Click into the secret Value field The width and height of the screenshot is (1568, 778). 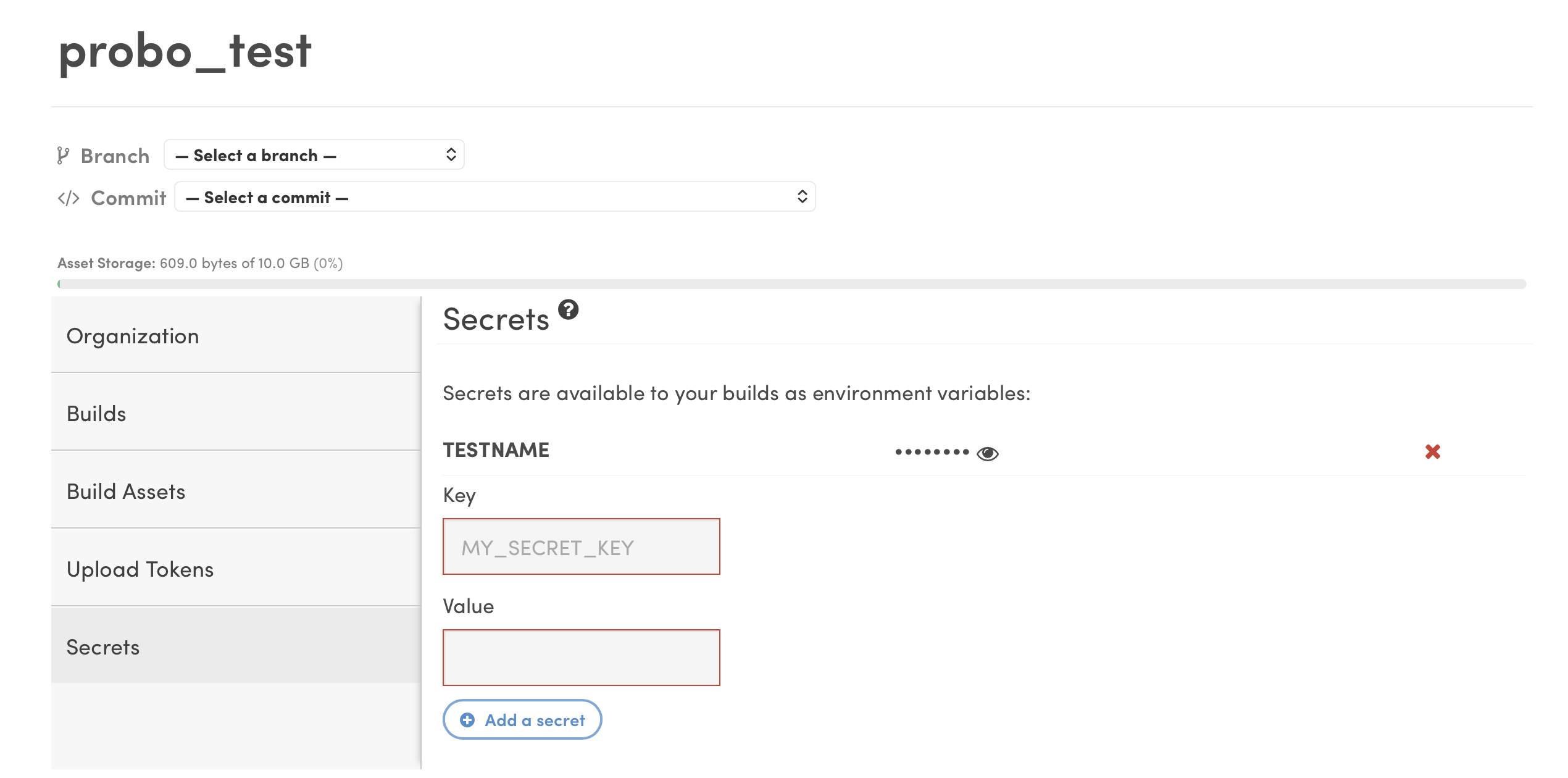(x=582, y=658)
